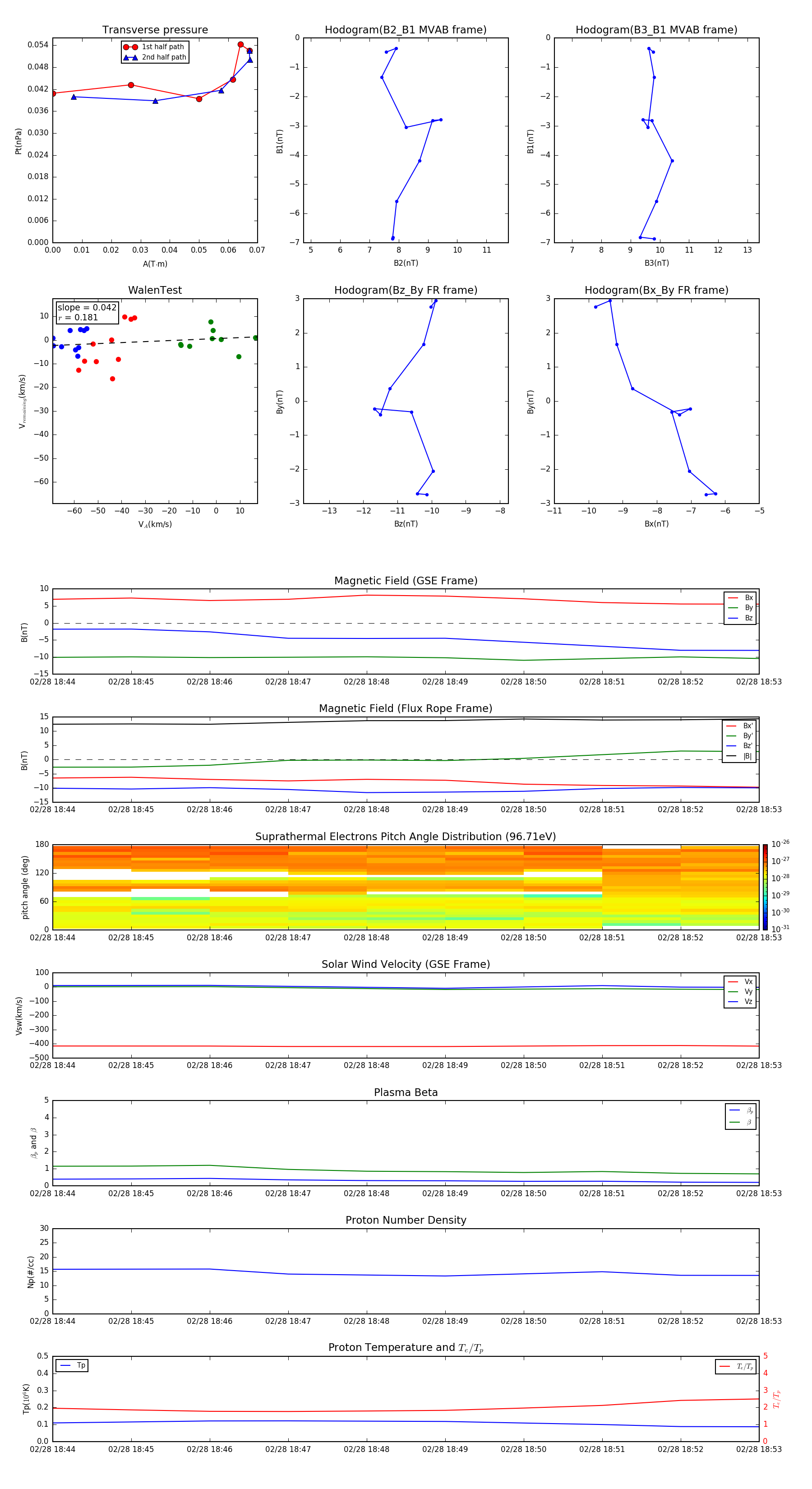Click the "Solar Wind Velocity (GSE Frame)" title
Image resolution: width=812 pixels, height=1489 pixels.
point(406,965)
